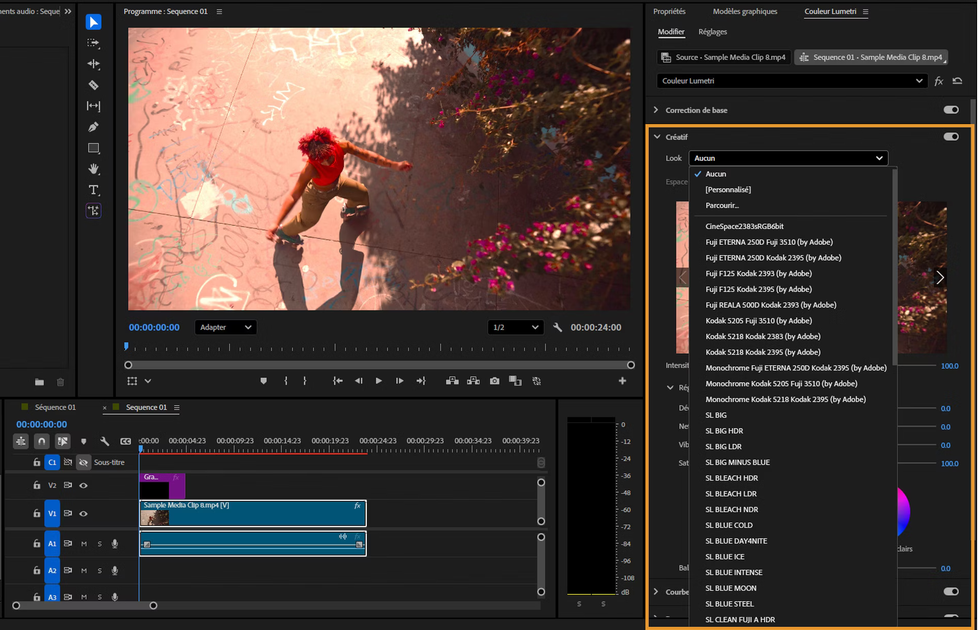Enable voice-over record on A2
This screenshot has height=631, width=978.
point(115,571)
